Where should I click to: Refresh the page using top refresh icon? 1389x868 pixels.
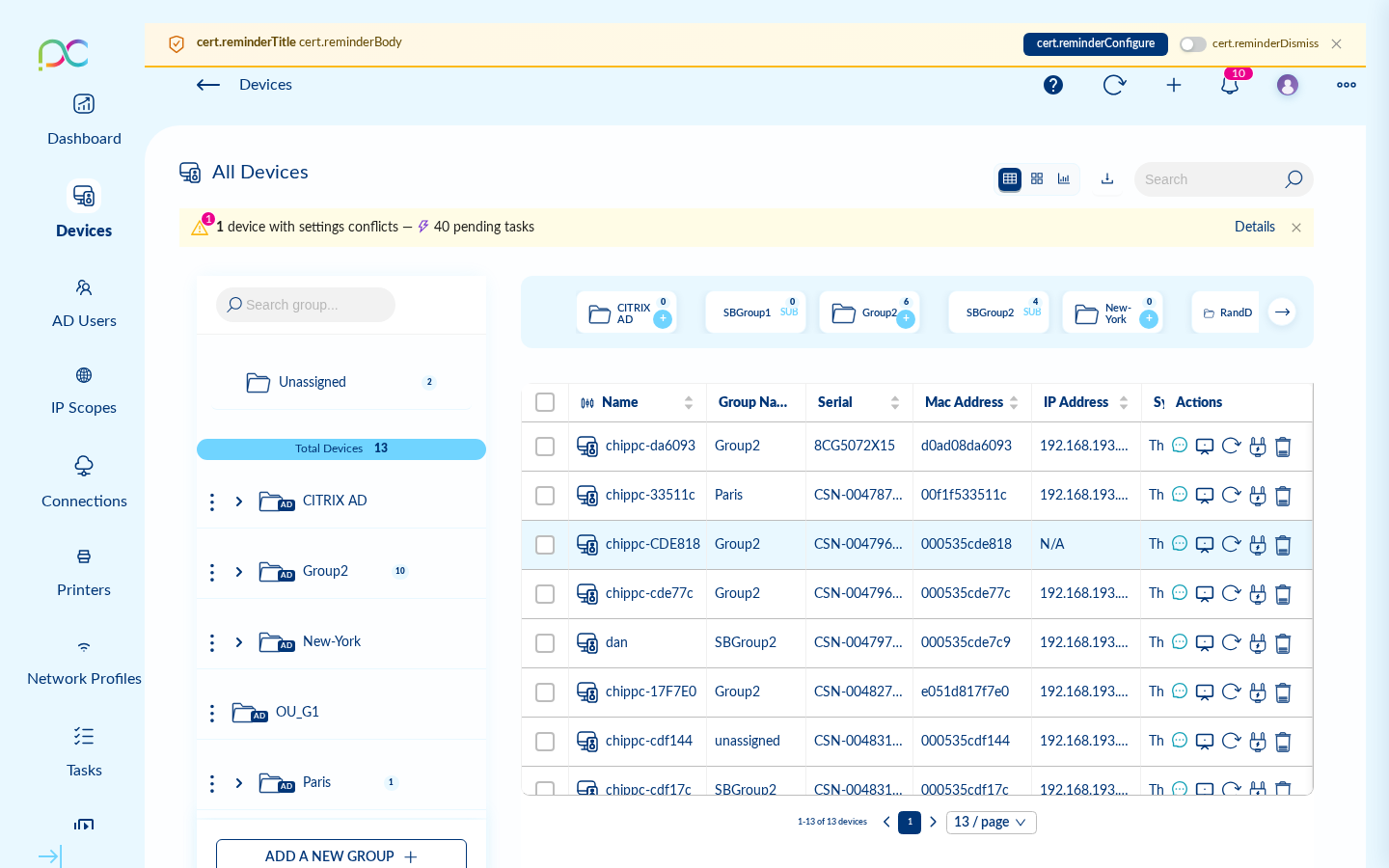coord(1114,85)
